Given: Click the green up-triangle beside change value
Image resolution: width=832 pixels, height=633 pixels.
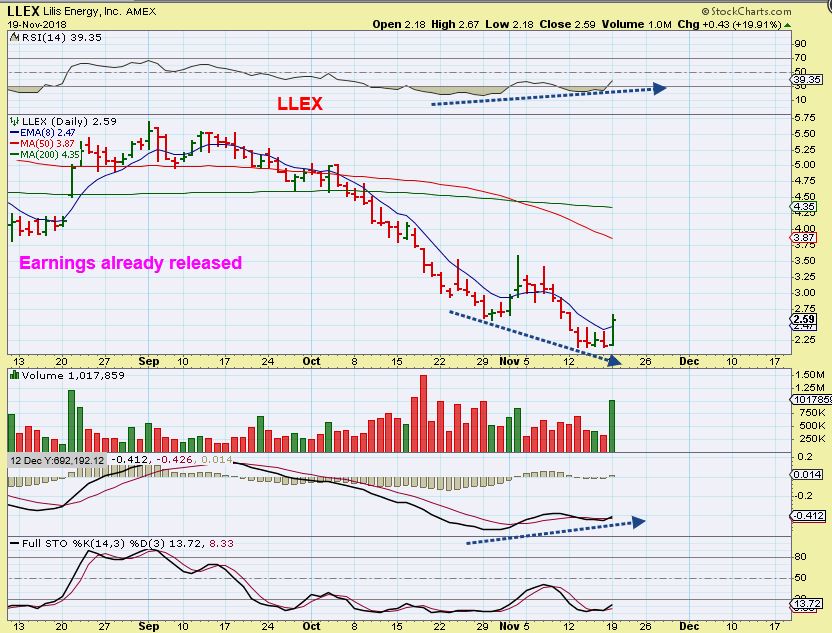Looking at the screenshot, I should (787, 25).
